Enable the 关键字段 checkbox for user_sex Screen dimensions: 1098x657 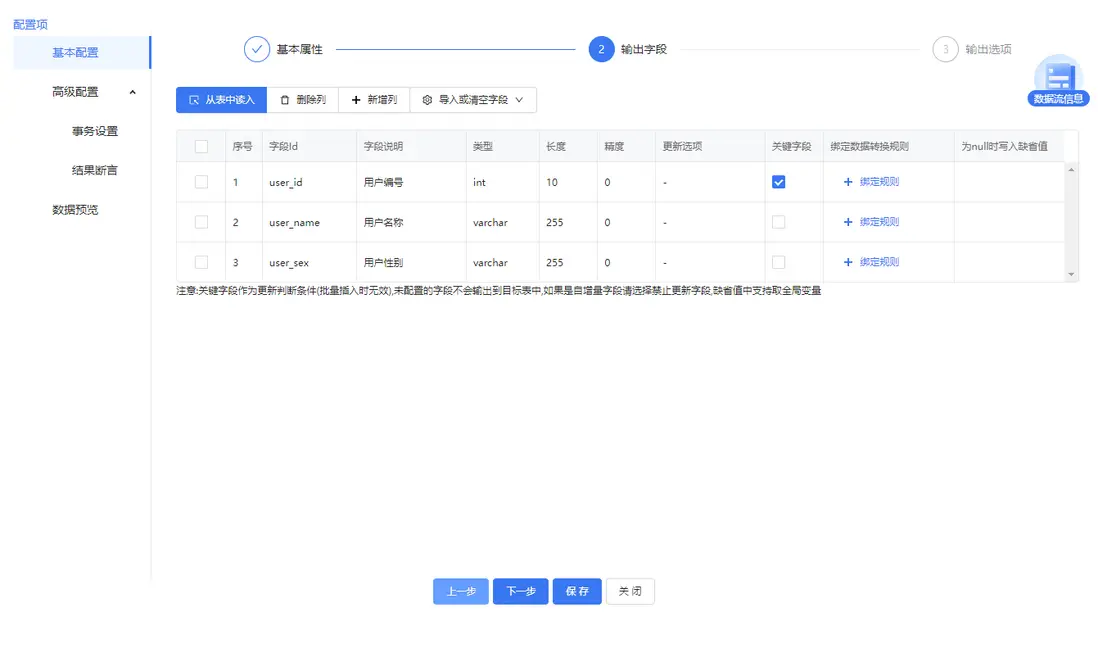click(779, 261)
